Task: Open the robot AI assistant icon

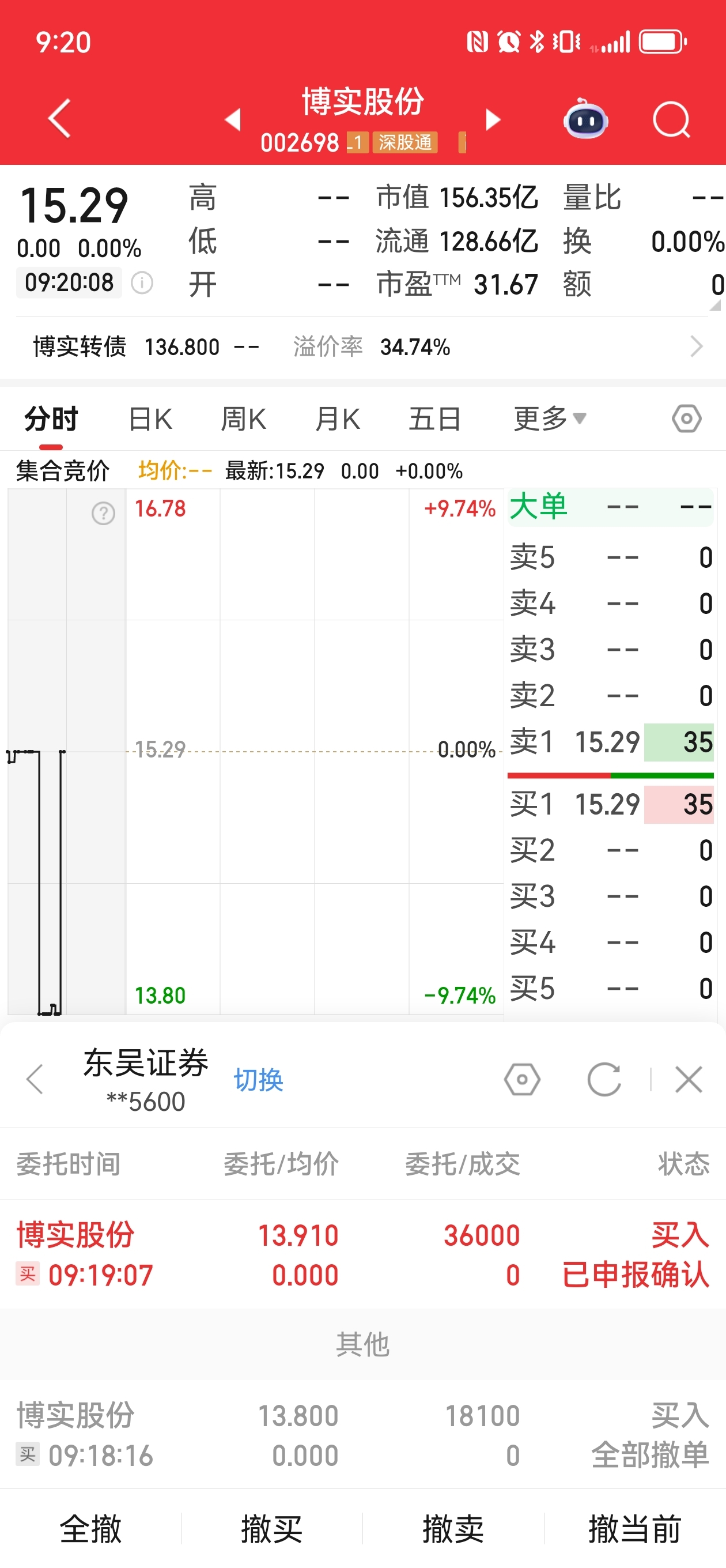Action: pos(585,119)
